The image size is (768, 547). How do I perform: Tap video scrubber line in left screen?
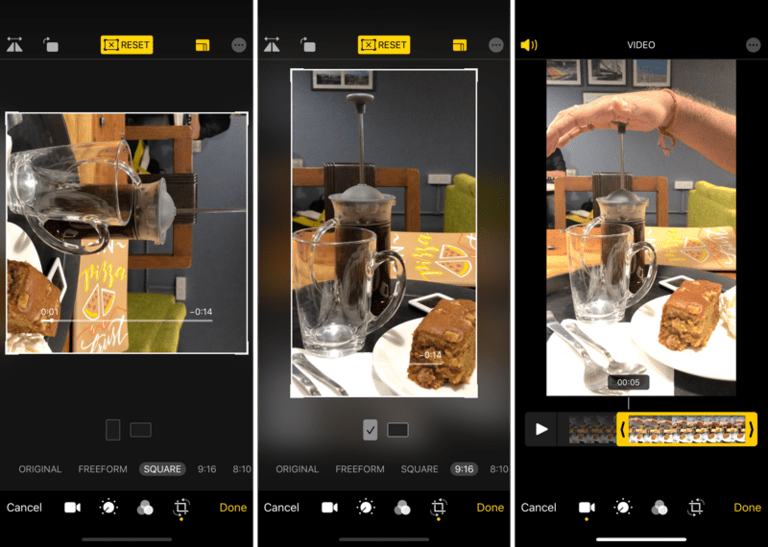tap(127, 321)
